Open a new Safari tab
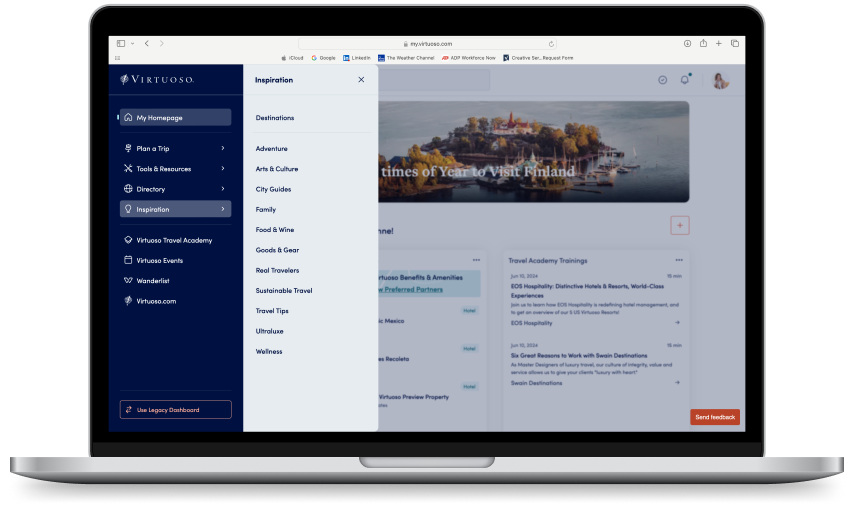Viewport: 854px width, 505px height. 719,44
